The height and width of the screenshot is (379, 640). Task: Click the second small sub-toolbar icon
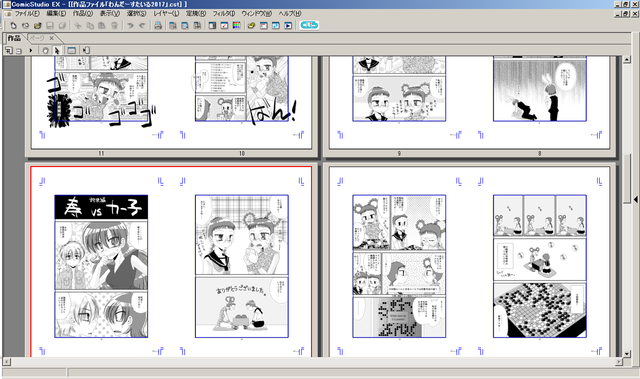coord(19,51)
